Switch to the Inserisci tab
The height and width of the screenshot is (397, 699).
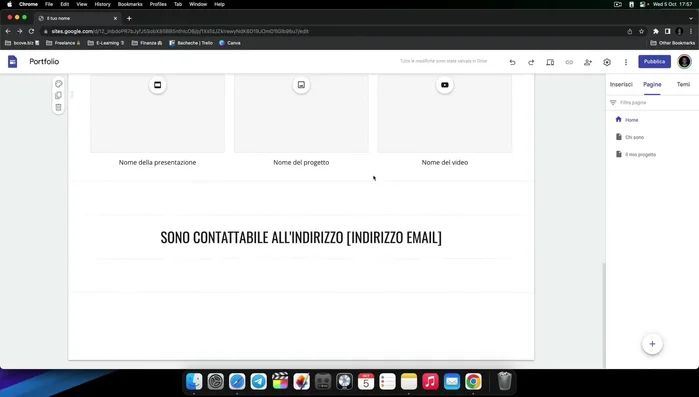point(621,84)
